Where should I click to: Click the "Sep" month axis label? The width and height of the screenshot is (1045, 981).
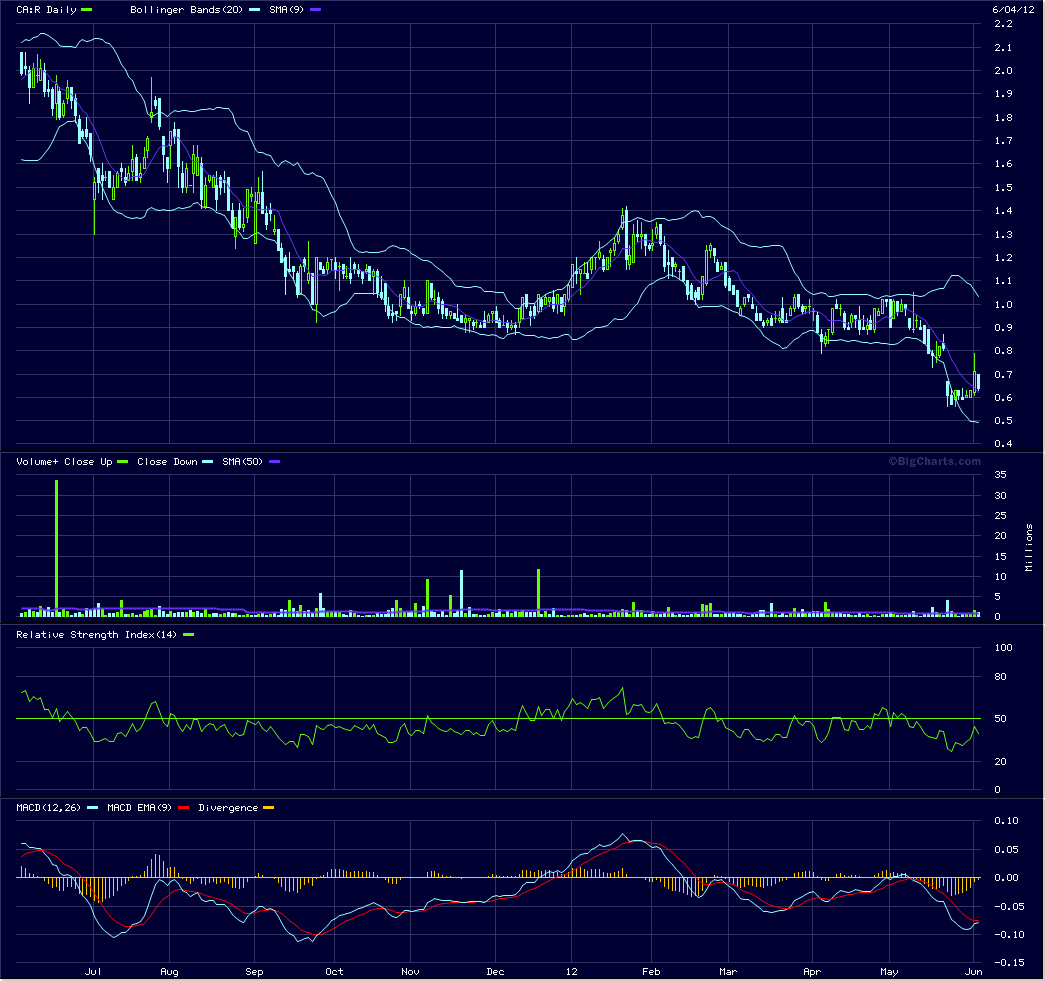[254, 972]
